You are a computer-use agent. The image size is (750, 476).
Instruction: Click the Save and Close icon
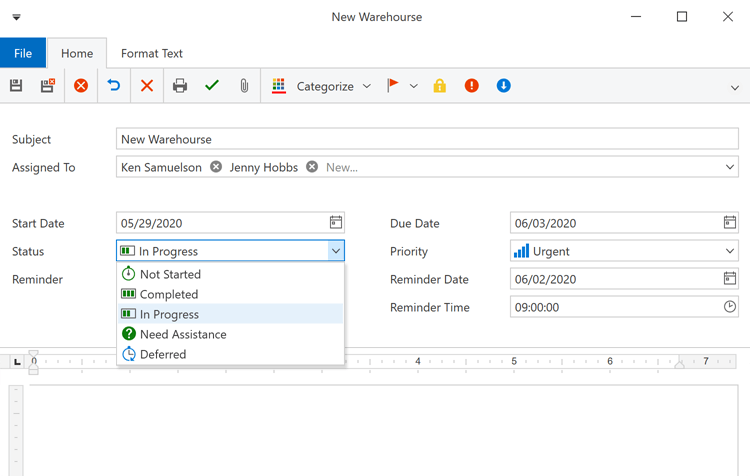pyautogui.click(x=47, y=86)
